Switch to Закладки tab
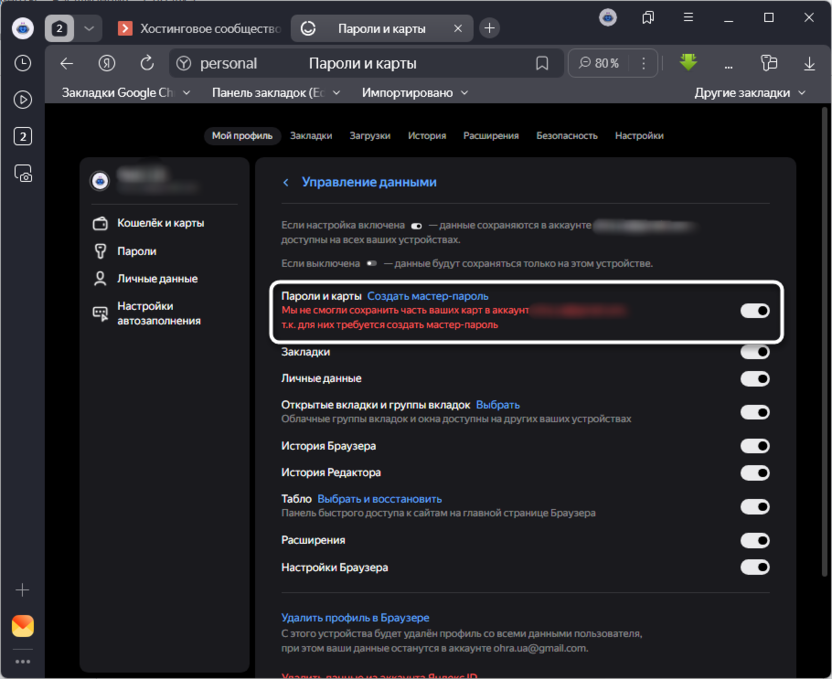Screen dimensions: 832x679 pyautogui.click(x=311, y=136)
